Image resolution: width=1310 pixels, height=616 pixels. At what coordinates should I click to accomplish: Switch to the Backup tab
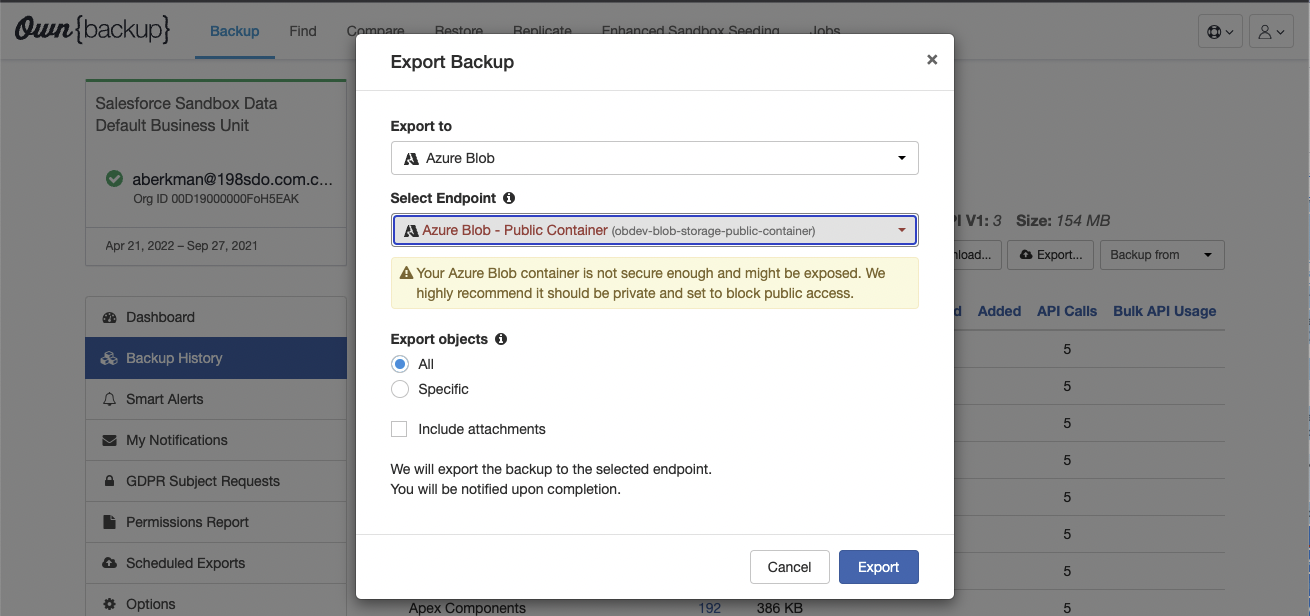pyautogui.click(x=235, y=31)
